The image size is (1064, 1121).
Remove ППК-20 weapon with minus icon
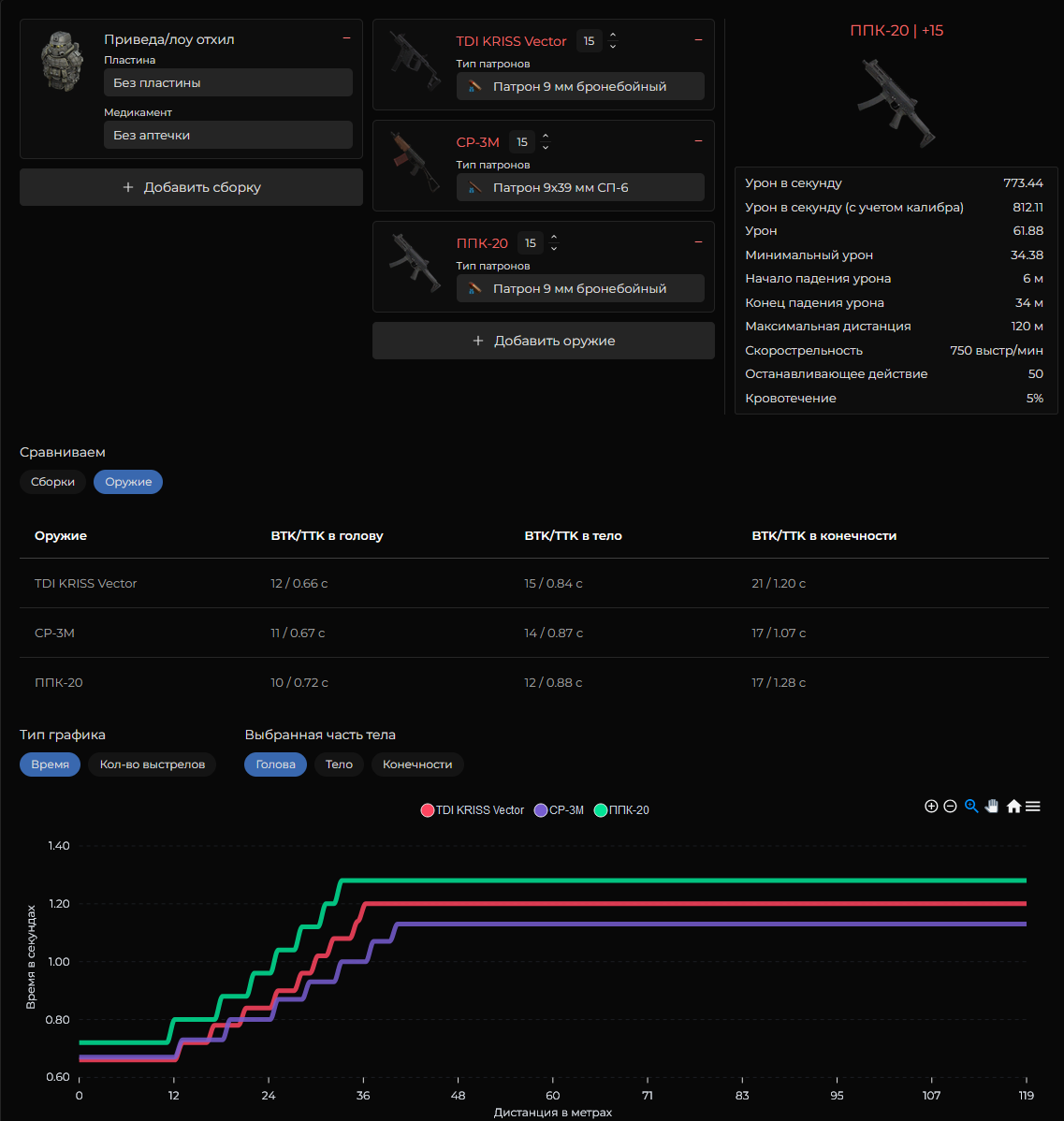(699, 242)
